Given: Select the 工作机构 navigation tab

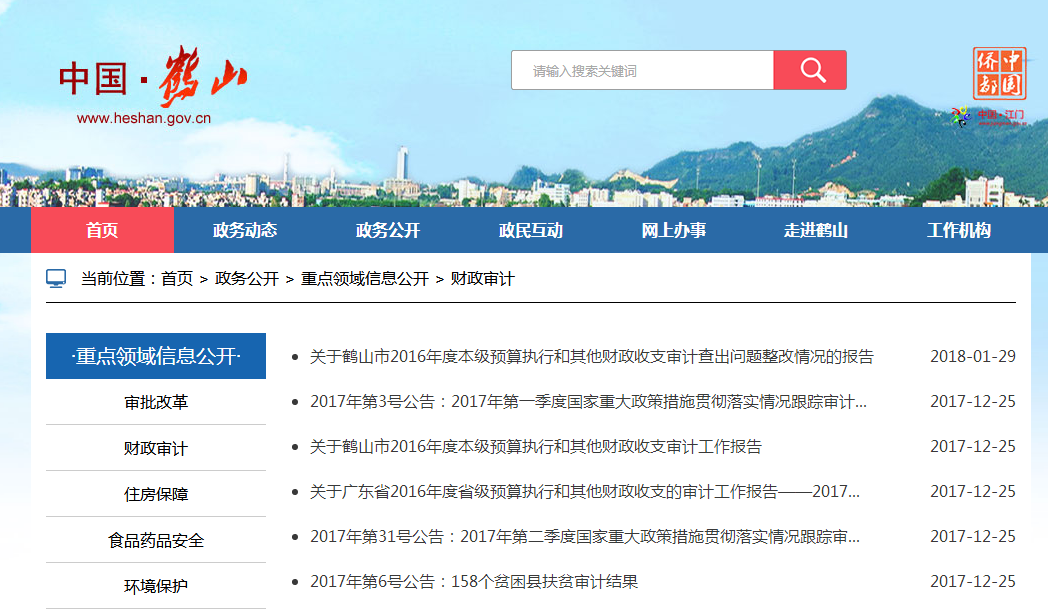Looking at the screenshot, I should 958,231.
